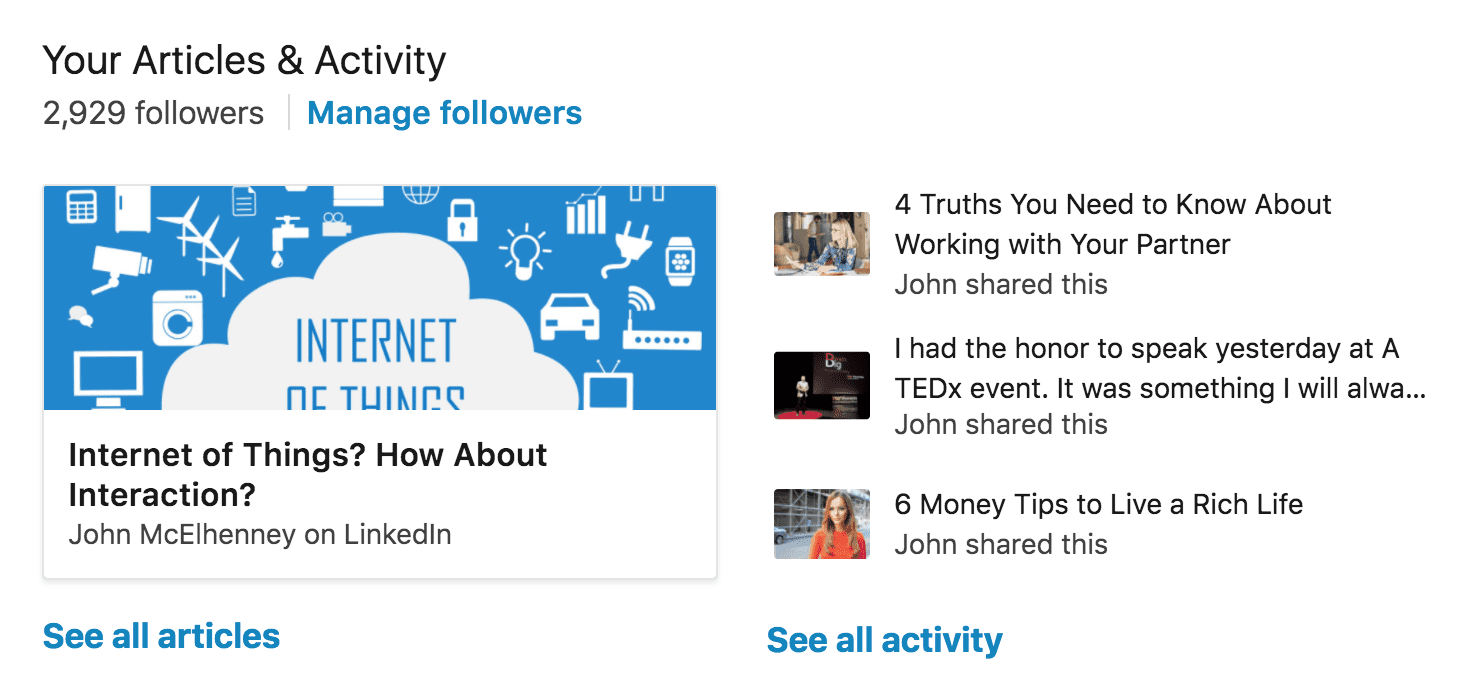1470x692 pixels.
Task: Click See all articles
Action: tap(160, 635)
